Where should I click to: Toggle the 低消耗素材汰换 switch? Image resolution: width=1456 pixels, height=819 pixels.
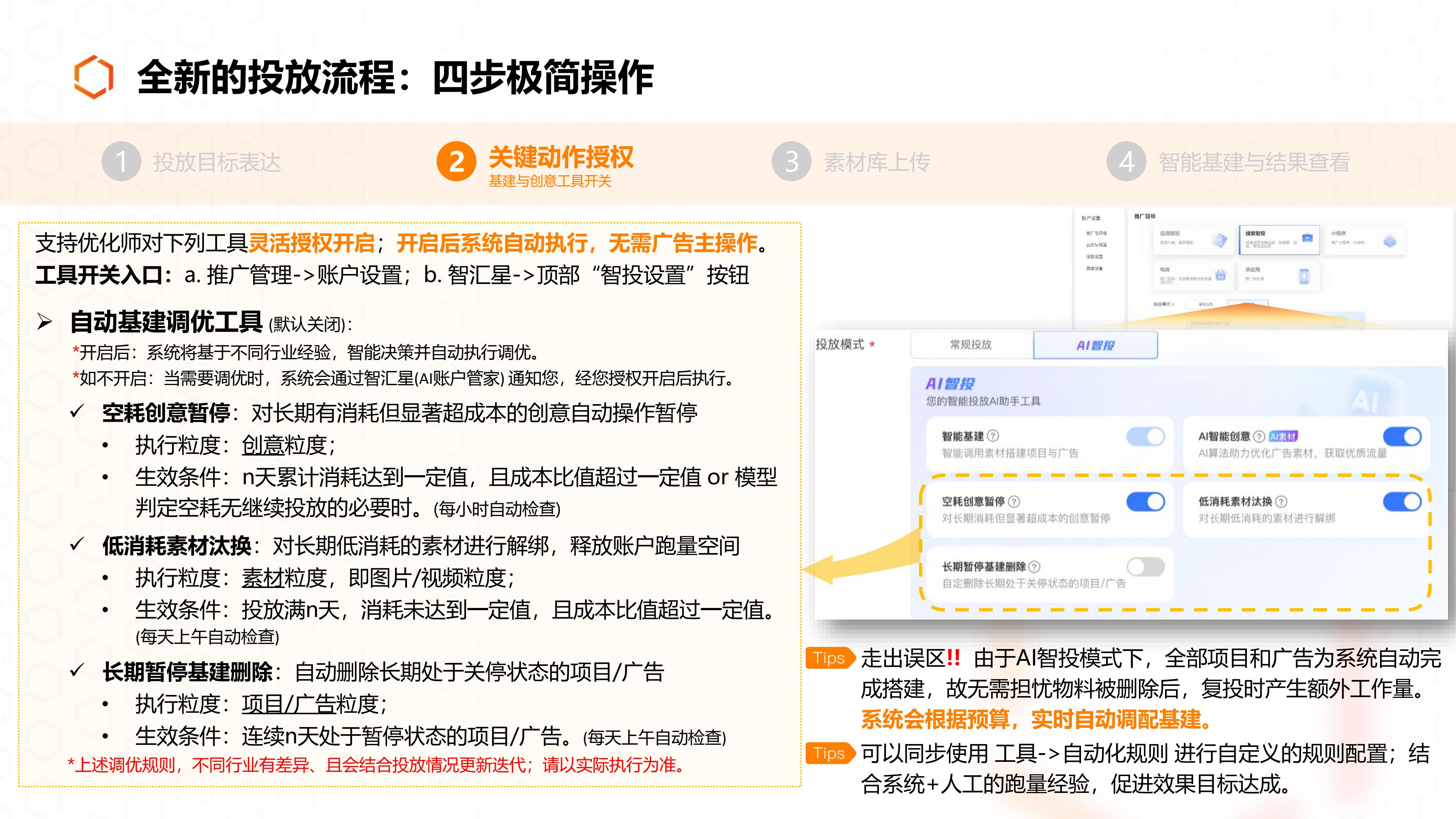coord(1402,502)
